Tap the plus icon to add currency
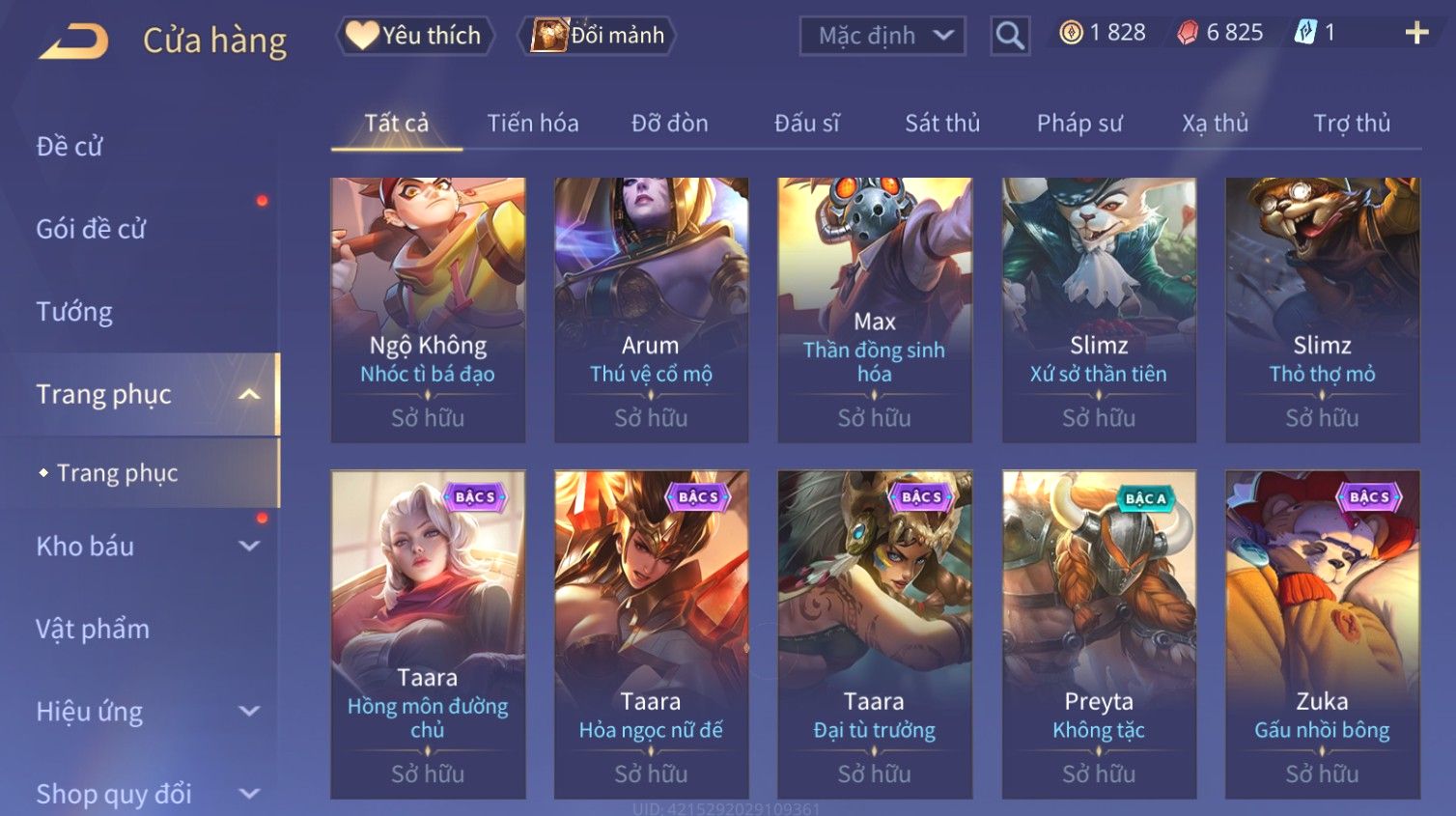This screenshot has height=816, width=1456. (x=1416, y=34)
